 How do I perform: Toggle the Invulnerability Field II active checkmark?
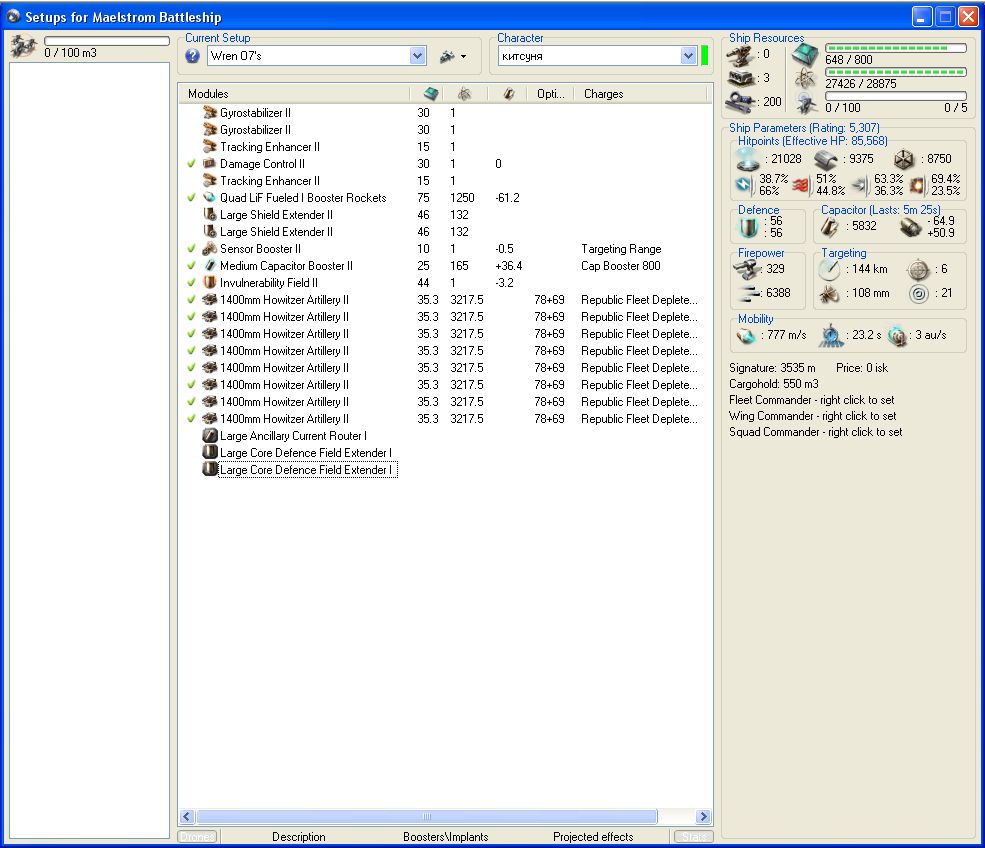point(191,283)
